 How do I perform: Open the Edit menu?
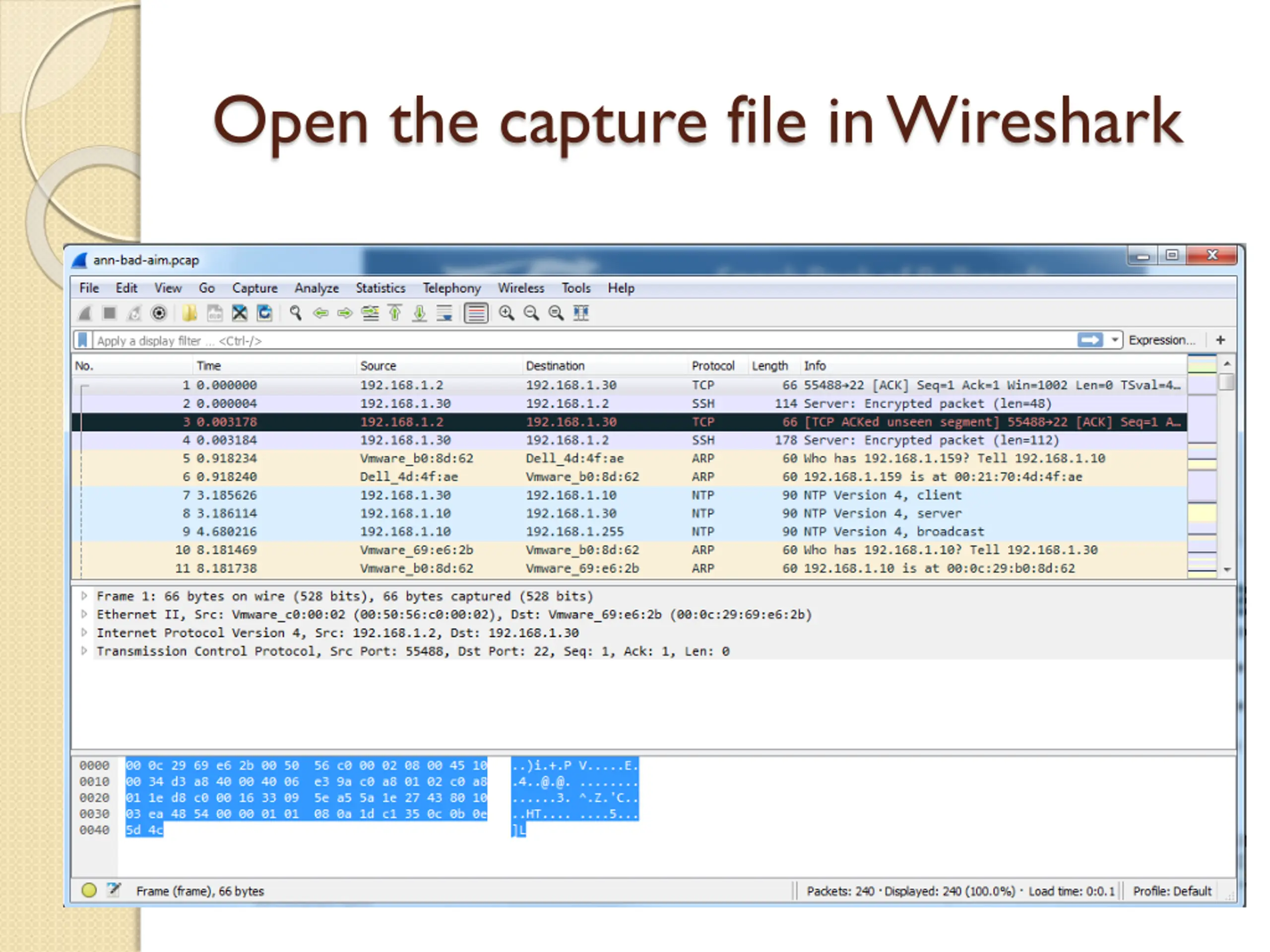coord(127,288)
